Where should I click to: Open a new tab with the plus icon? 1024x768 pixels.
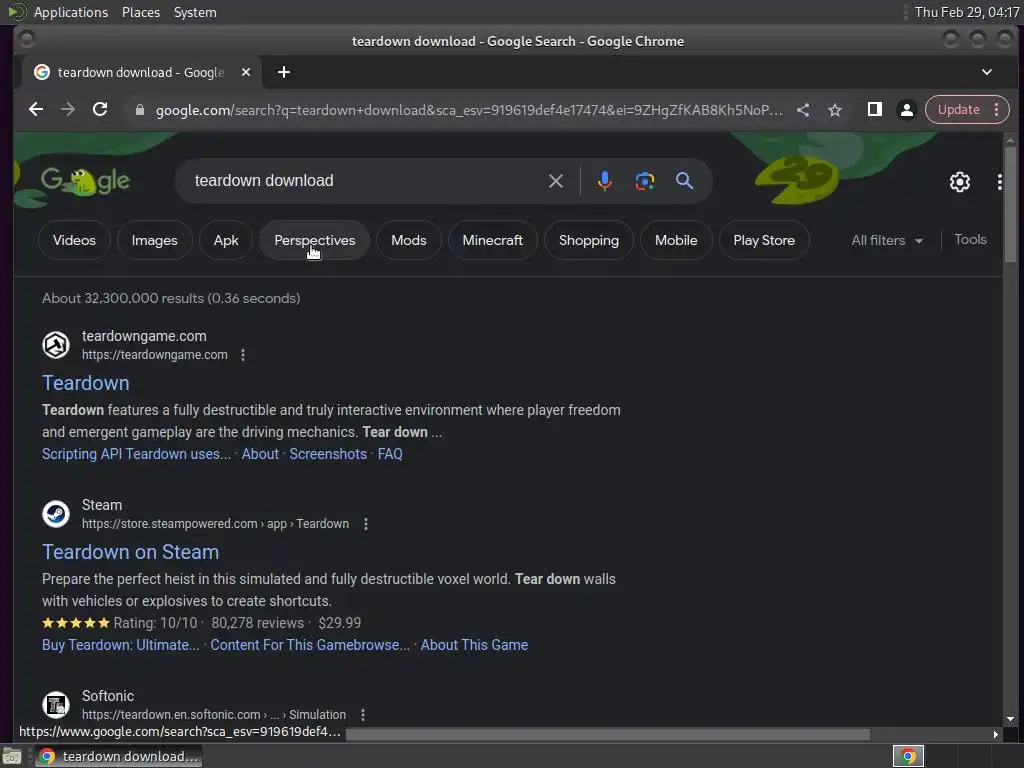click(x=283, y=72)
